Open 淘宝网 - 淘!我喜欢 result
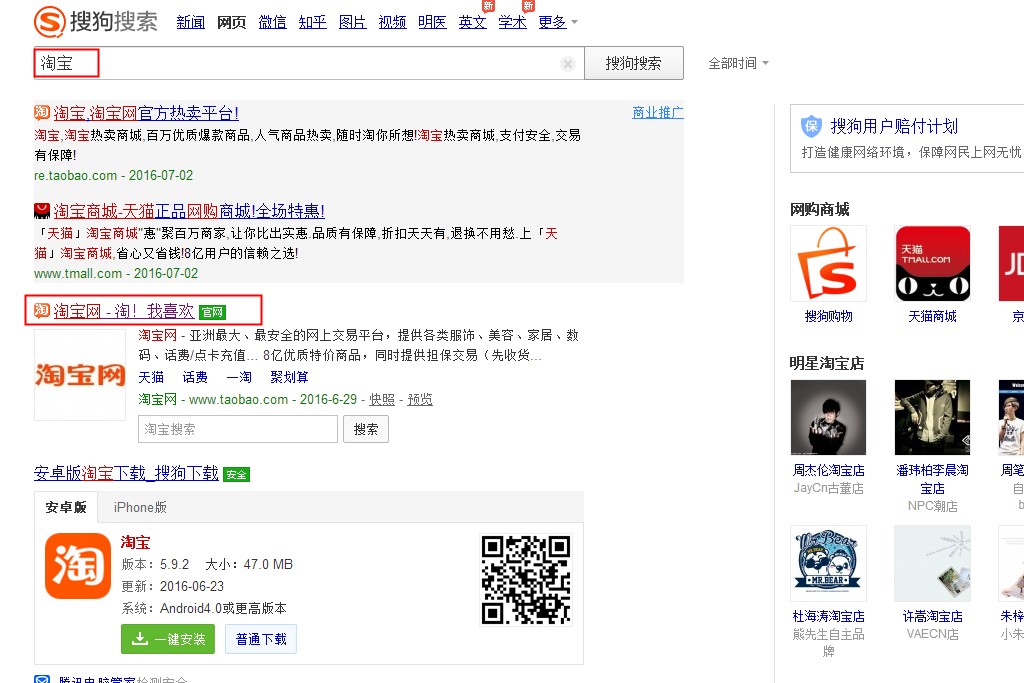This screenshot has width=1024, height=683. [x=123, y=311]
